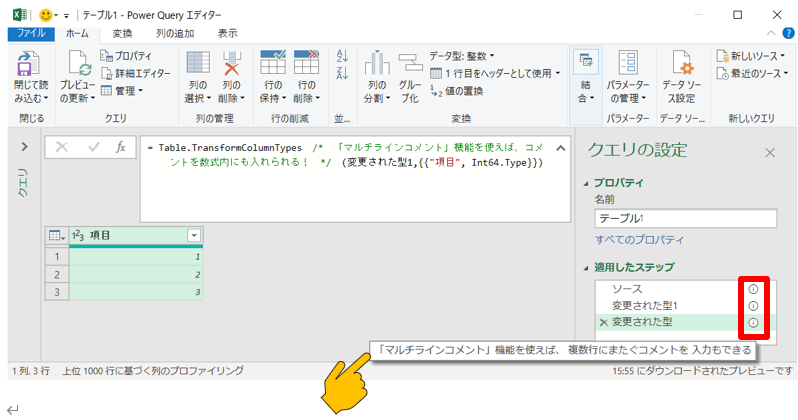798x420 pixels.
Task: Click 列の選択 (Choose Columns) icon
Action: [198, 63]
